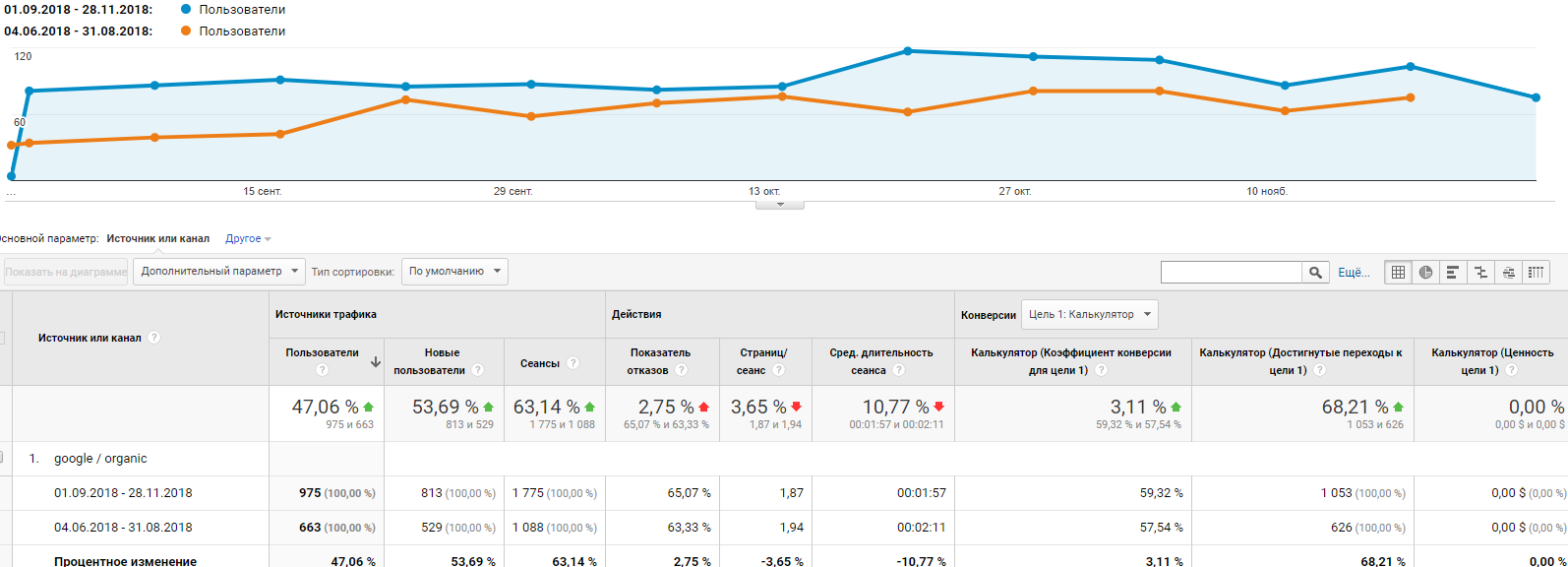Focus the table search input field
This screenshot has height=567, width=1568.
1232,273
